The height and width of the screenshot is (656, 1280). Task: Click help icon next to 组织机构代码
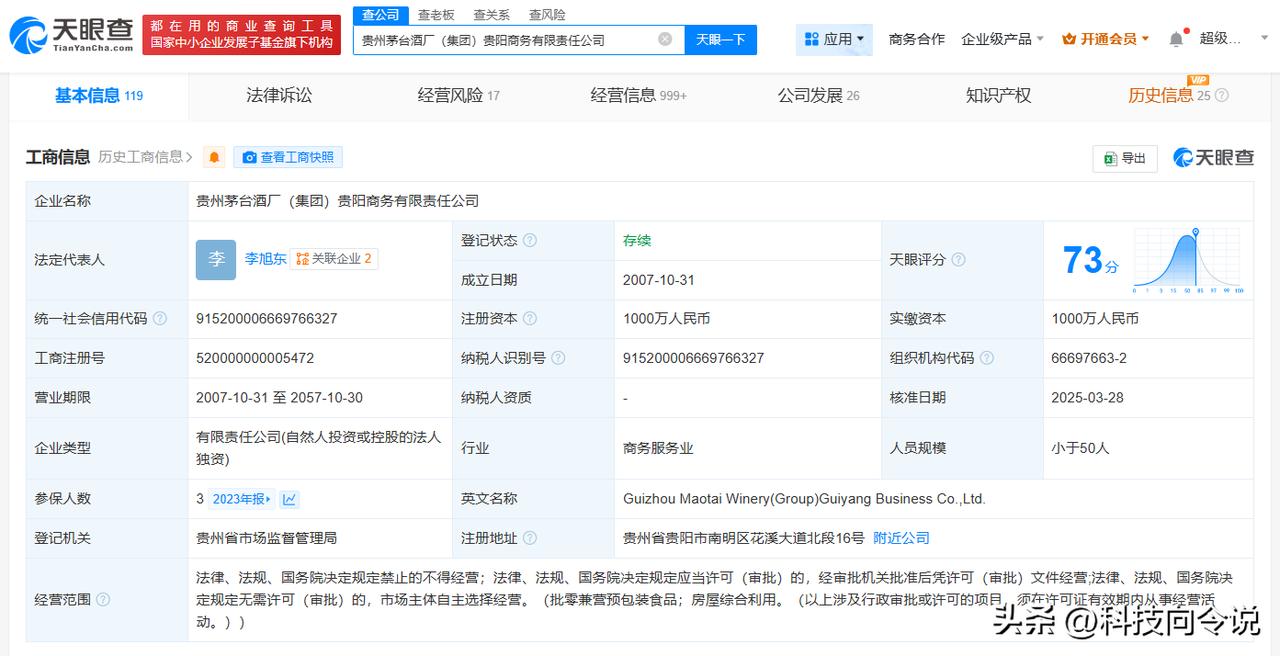987,357
